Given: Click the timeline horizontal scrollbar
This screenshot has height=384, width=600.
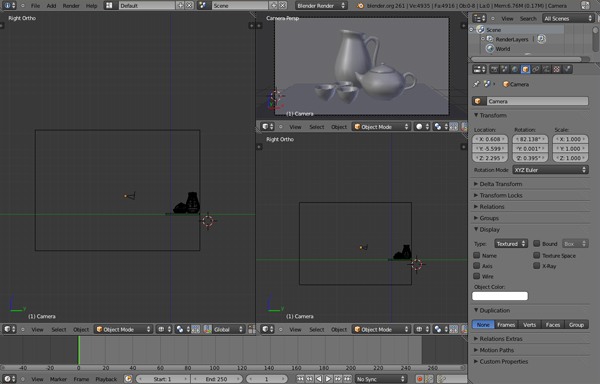Looking at the screenshot, I should coord(233,368).
